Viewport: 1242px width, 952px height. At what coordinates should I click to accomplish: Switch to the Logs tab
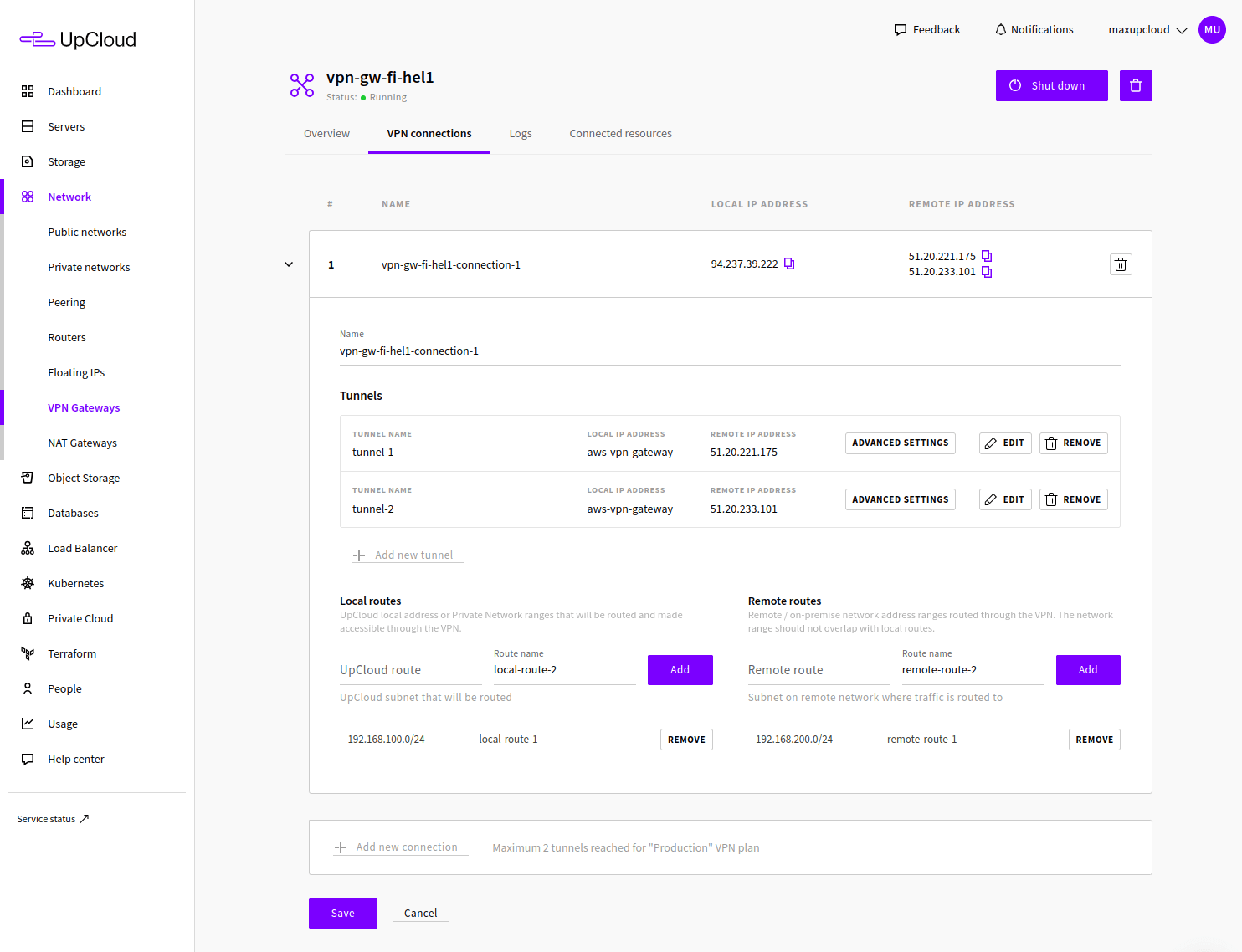[x=521, y=133]
